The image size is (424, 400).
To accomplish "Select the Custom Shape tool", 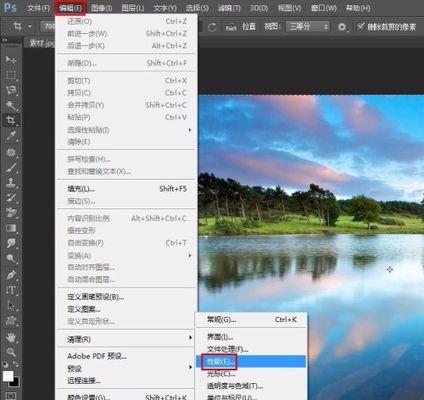I will click(11, 320).
